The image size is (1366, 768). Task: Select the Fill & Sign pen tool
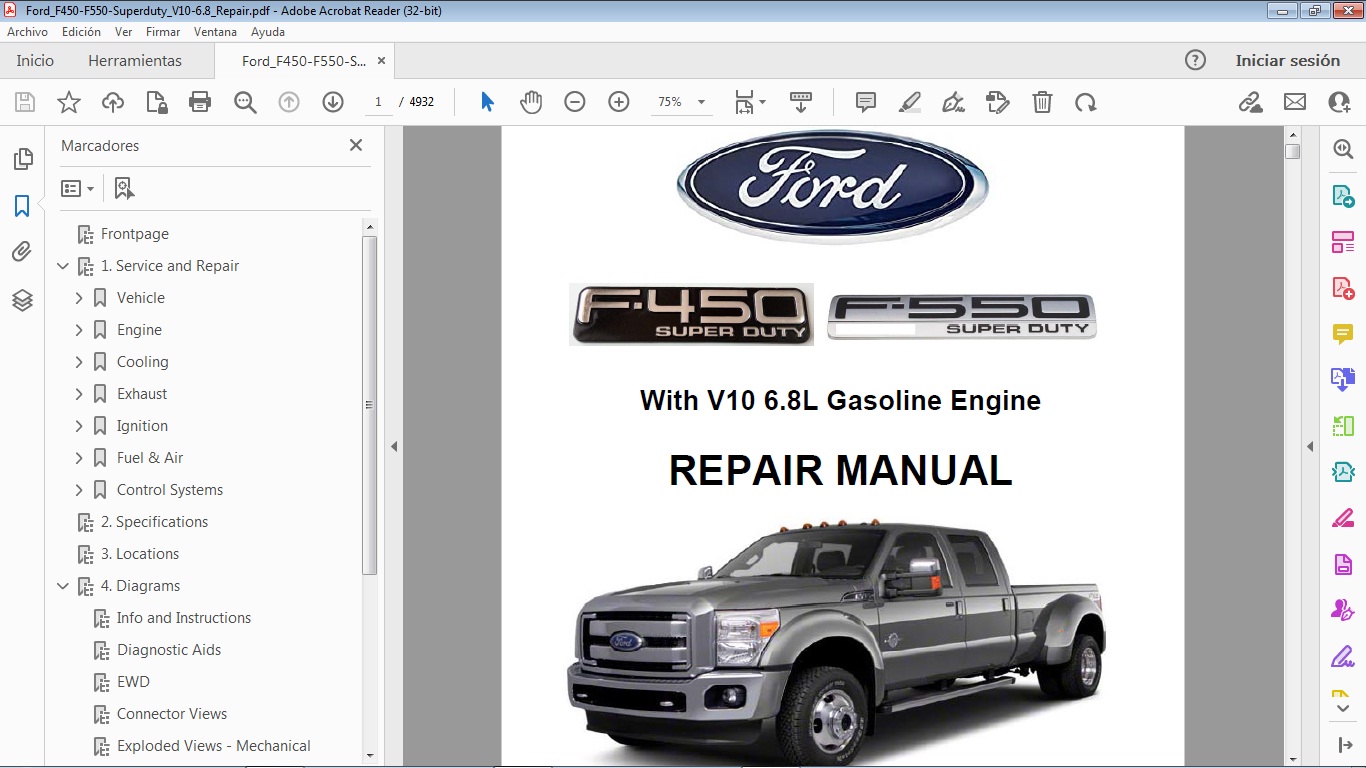click(952, 101)
